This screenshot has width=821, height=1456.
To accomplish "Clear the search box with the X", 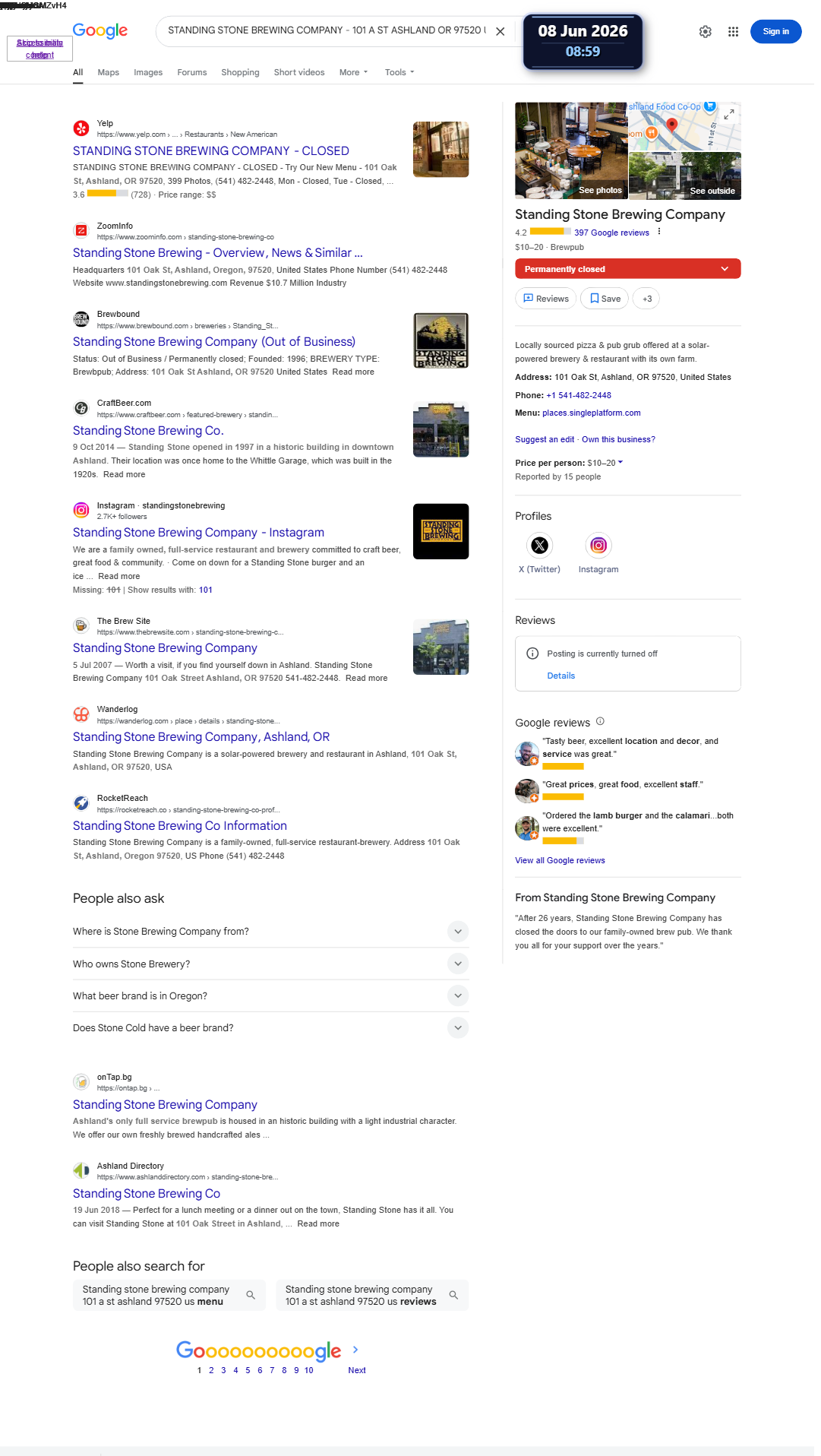I will pyautogui.click(x=500, y=31).
